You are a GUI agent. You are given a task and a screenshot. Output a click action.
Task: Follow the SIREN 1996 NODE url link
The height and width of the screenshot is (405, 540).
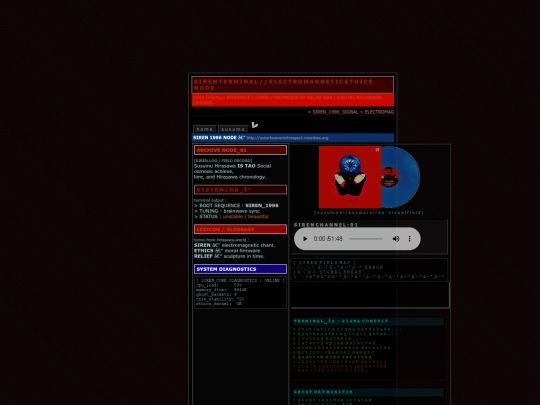(x=288, y=138)
